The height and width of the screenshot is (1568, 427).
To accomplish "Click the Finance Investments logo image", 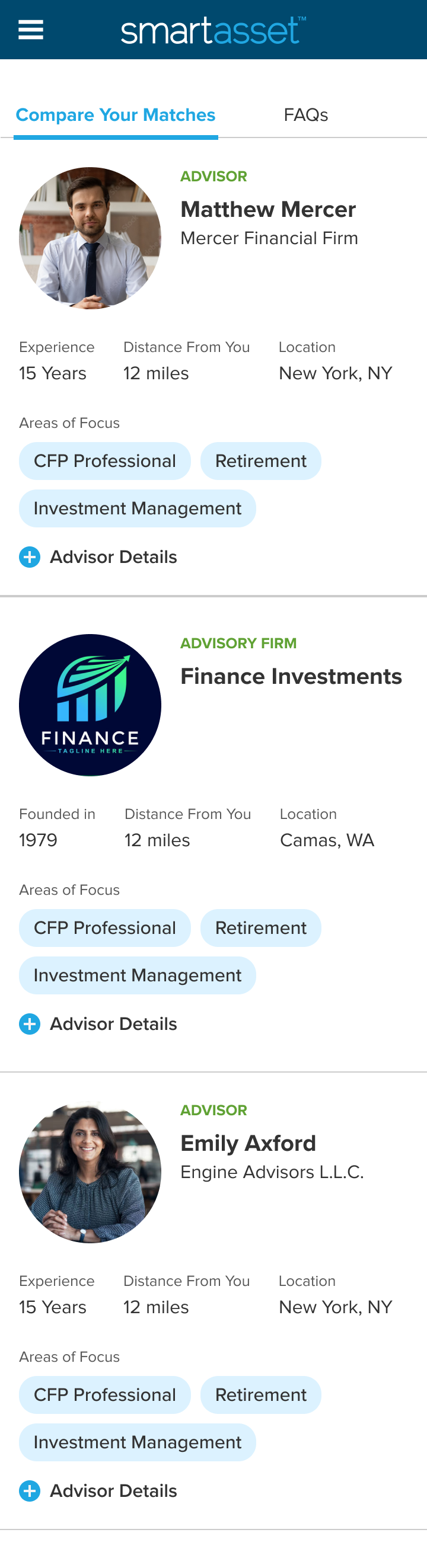I will coord(90,705).
